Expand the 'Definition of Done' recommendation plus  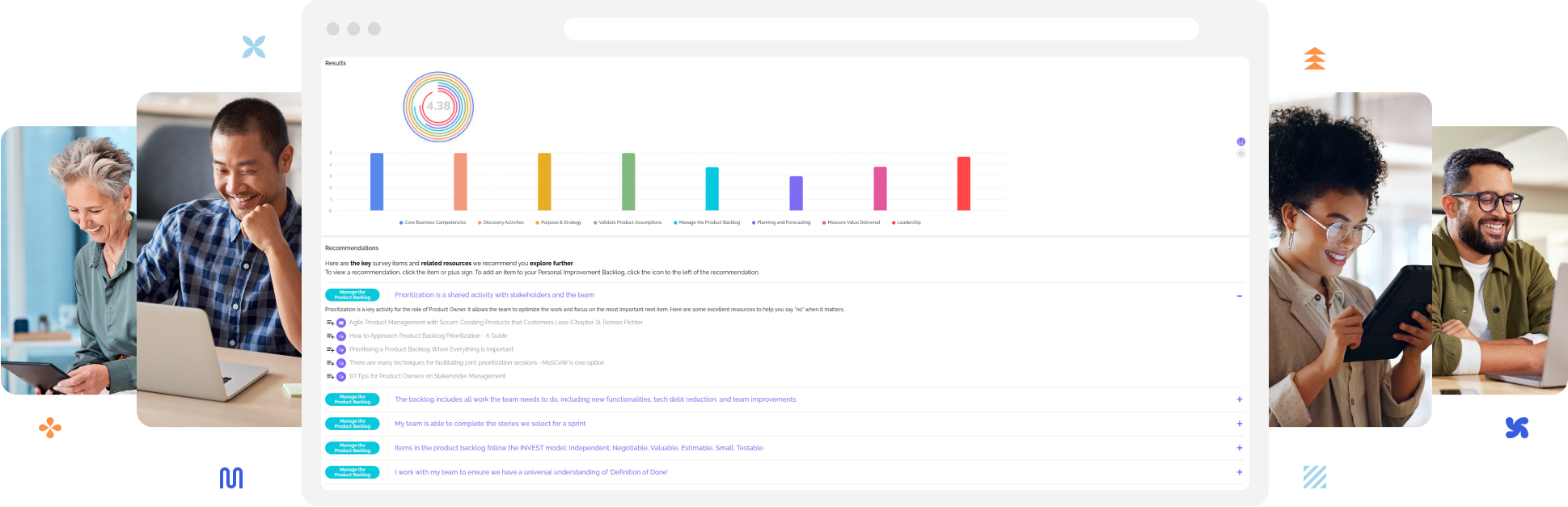tap(1239, 472)
